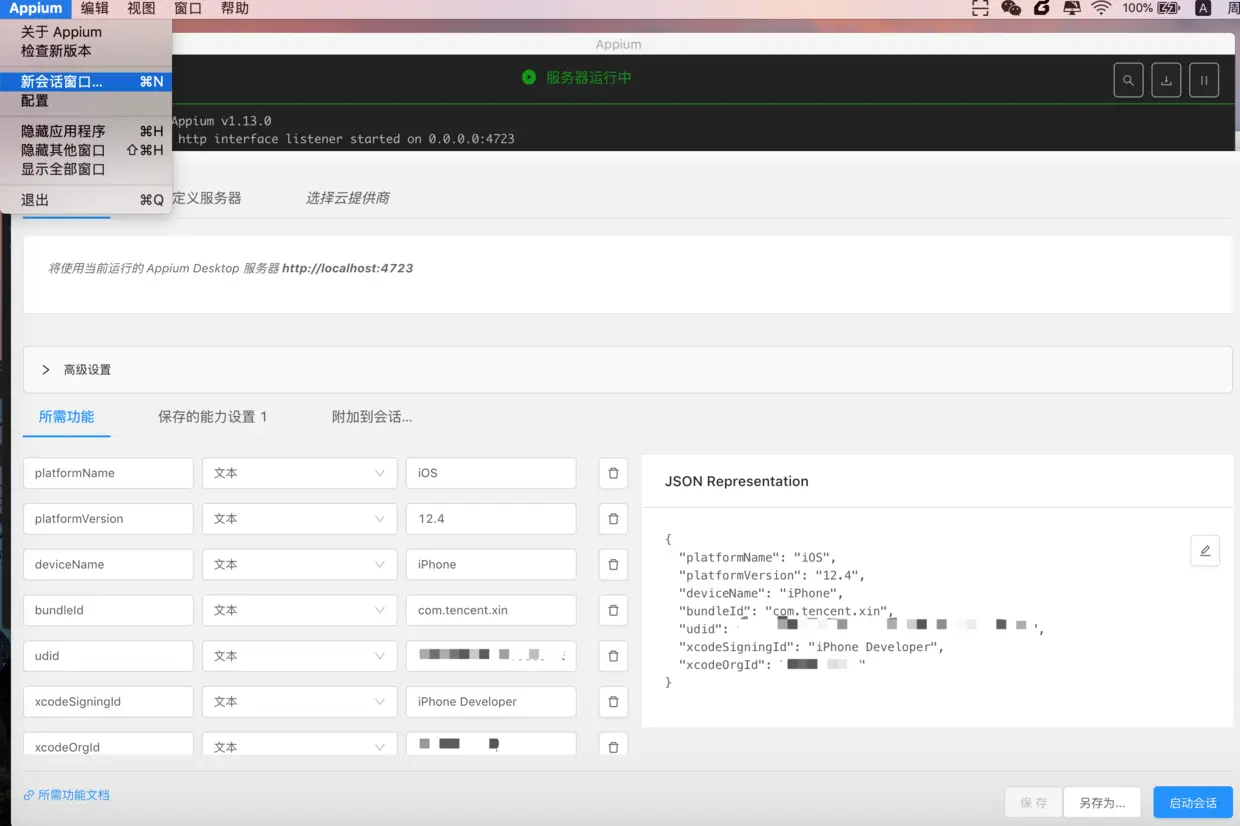Choose 退出 to quit Appium

click(x=86, y=200)
